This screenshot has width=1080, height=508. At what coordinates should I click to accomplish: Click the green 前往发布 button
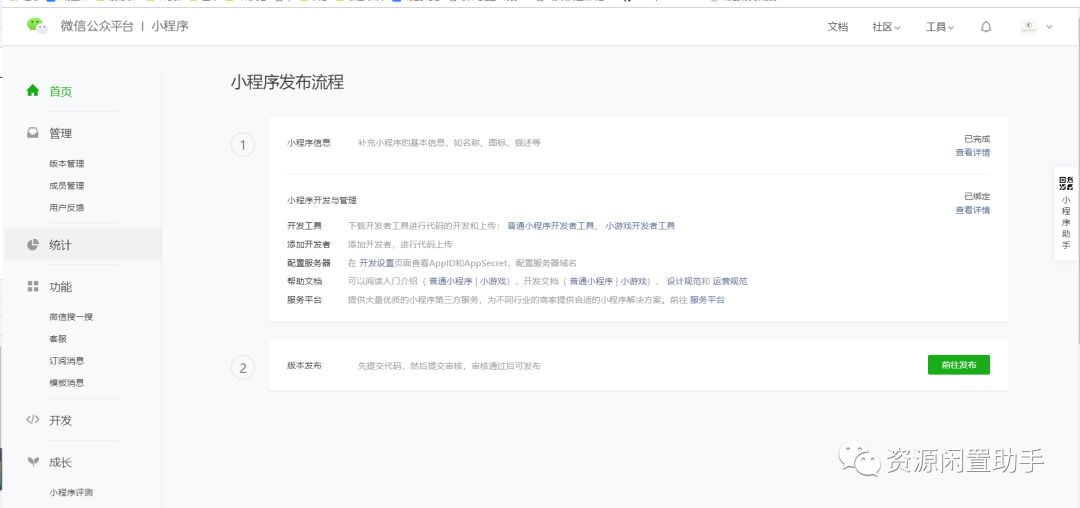[959, 365]
